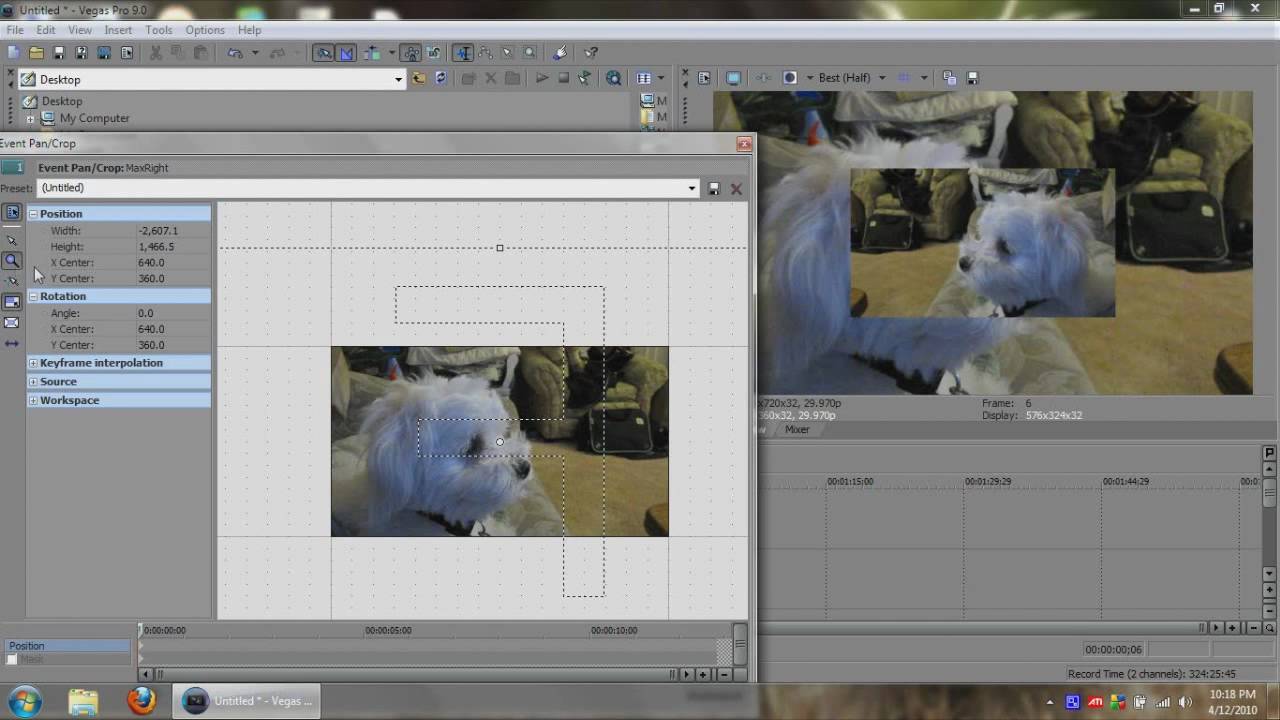Collapse the Position section
The height and width of the screenshot is (720, 1280).
point(33,214)
